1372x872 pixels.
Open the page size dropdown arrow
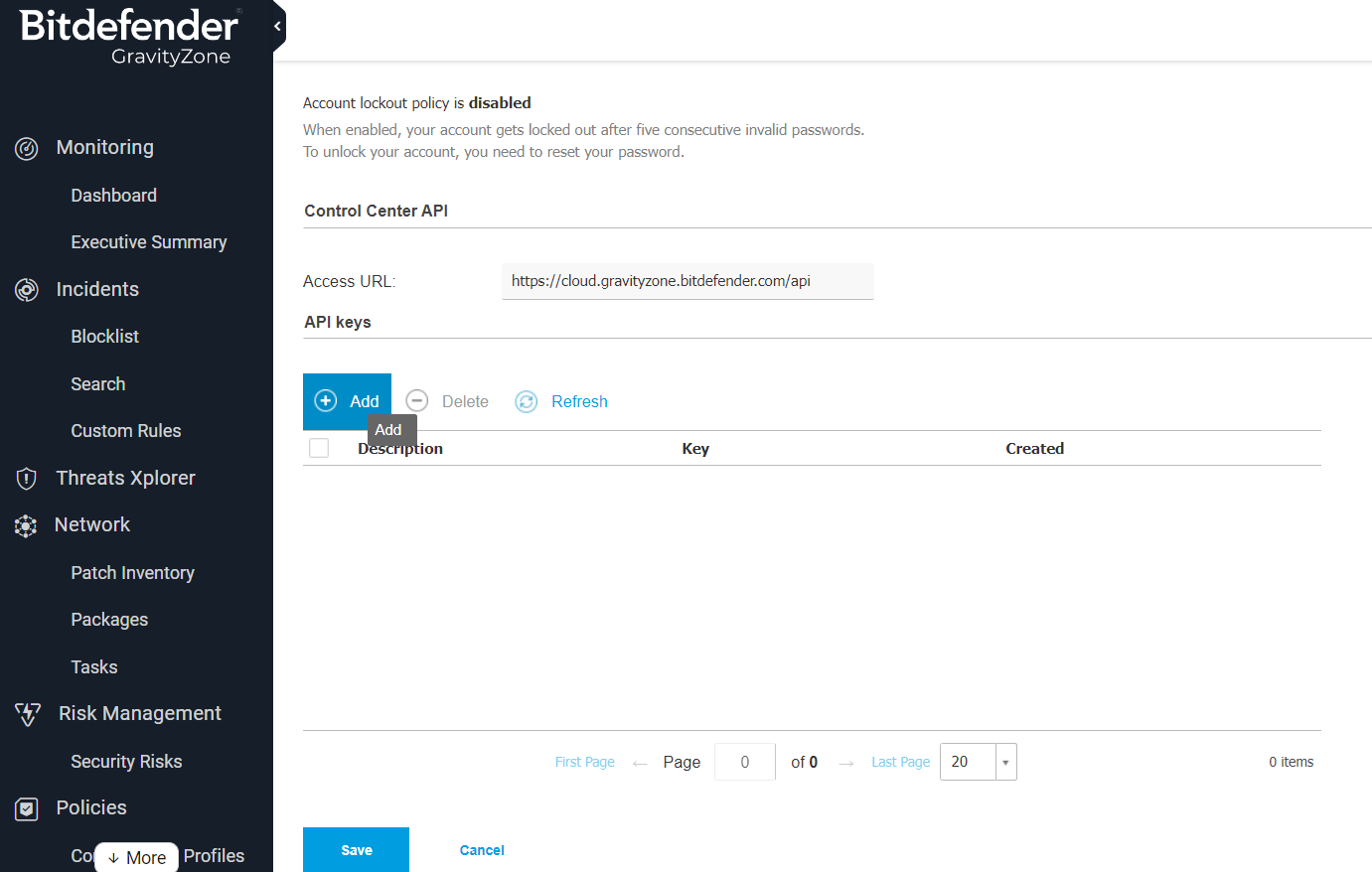pyautogui.click(x=1005, y=762)
